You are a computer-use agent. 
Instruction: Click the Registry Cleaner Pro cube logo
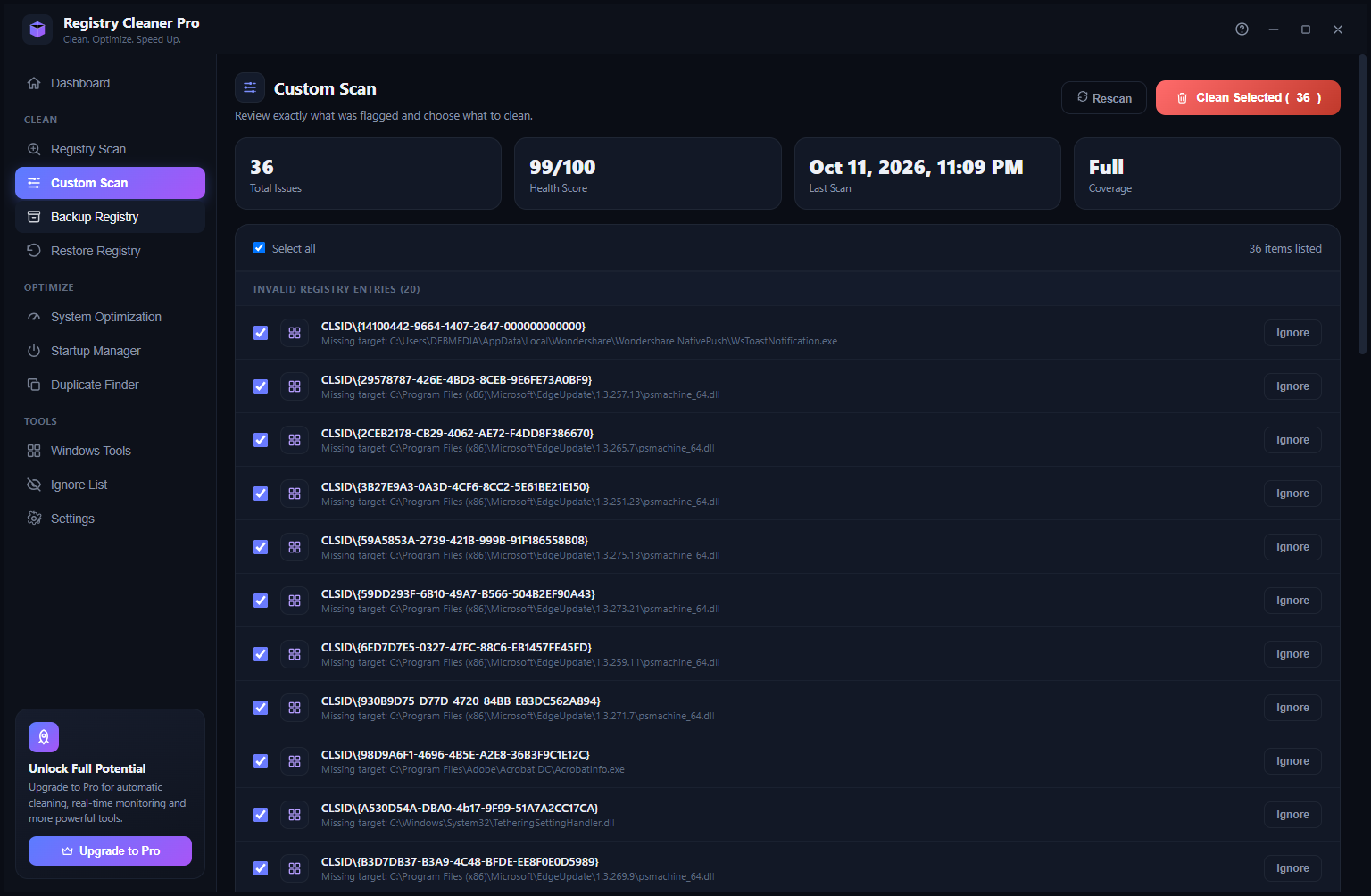point(37,29)
